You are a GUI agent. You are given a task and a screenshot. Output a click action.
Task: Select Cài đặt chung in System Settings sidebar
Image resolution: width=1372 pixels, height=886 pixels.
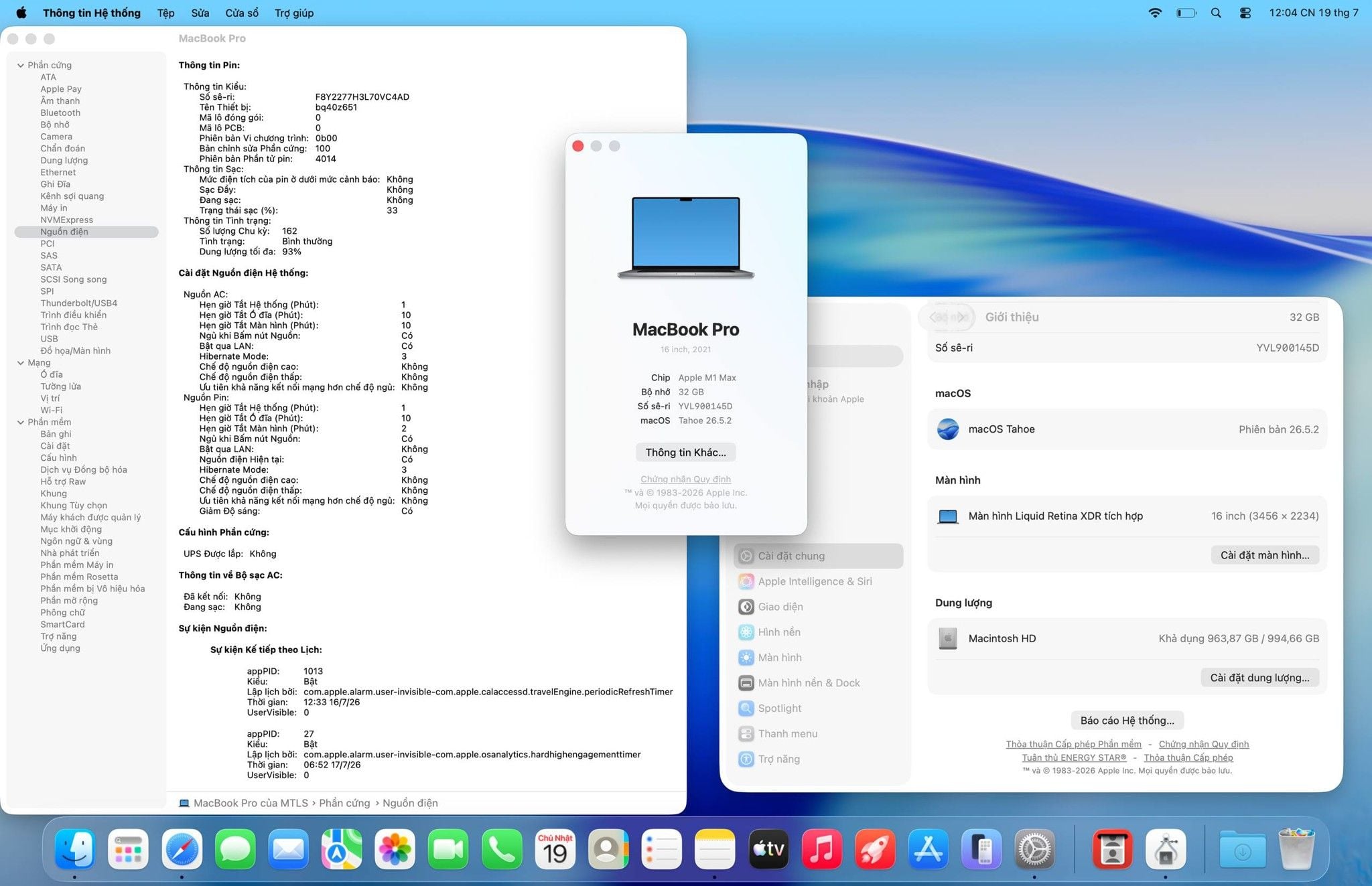coord(819,556)
